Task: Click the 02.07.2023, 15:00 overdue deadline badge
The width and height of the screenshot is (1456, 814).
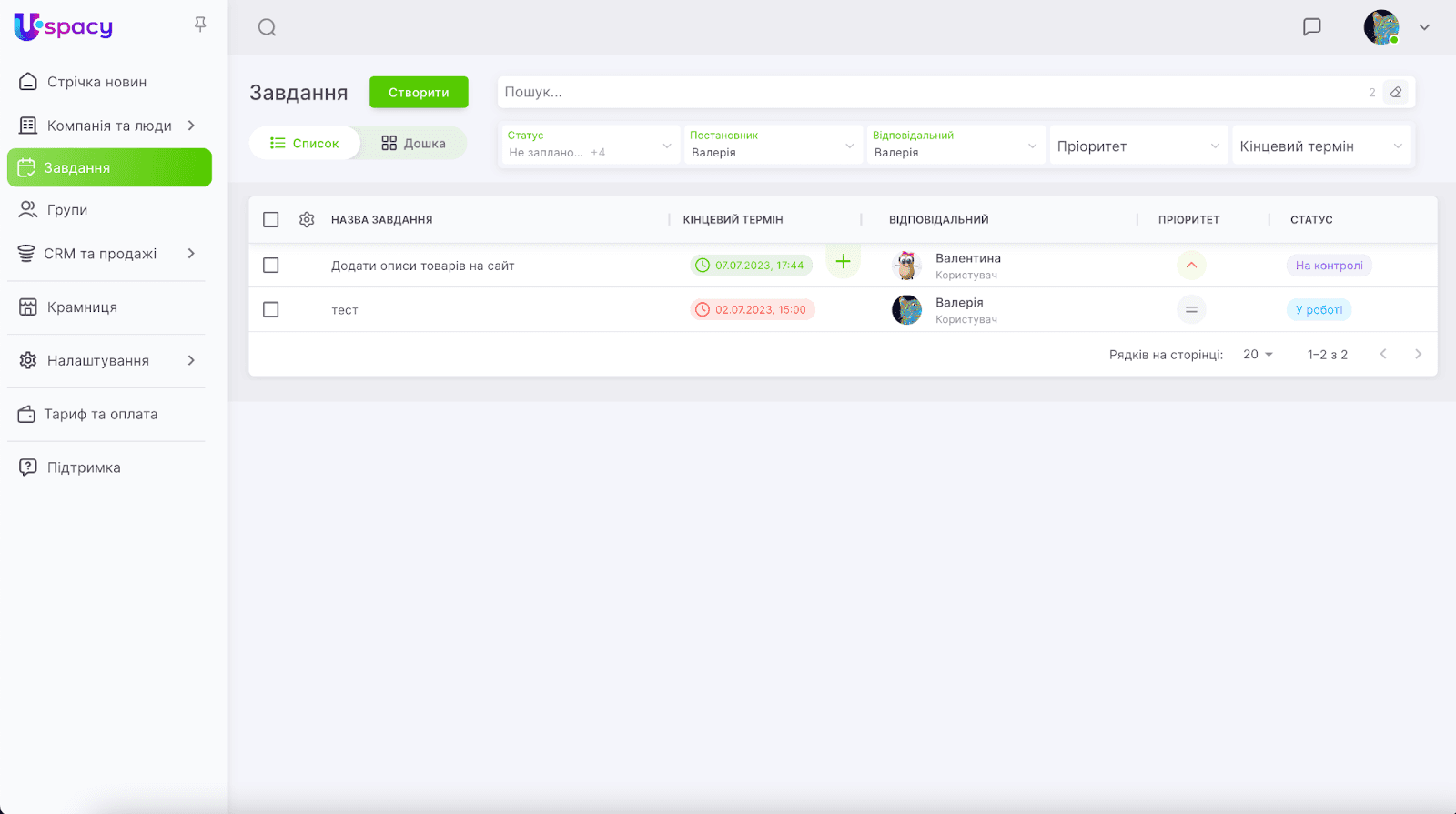Action: [752, 310]
